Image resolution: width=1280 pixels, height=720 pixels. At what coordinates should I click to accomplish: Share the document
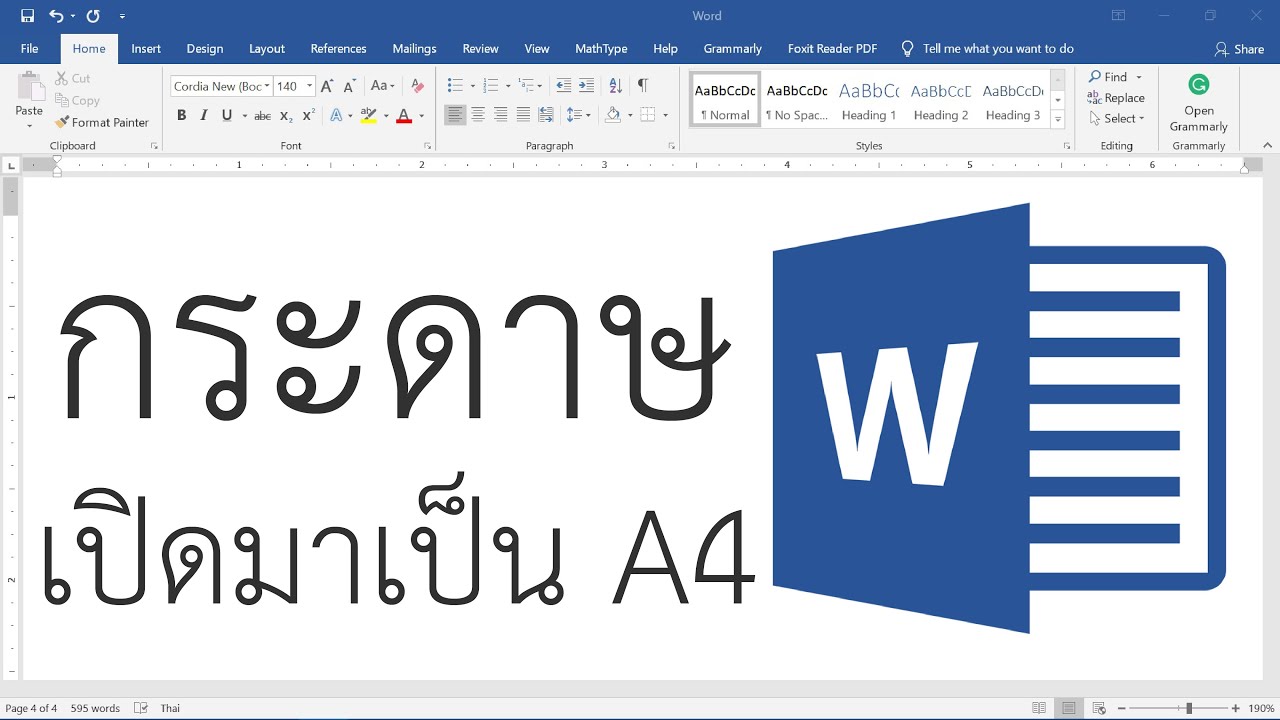point(1239,49)
